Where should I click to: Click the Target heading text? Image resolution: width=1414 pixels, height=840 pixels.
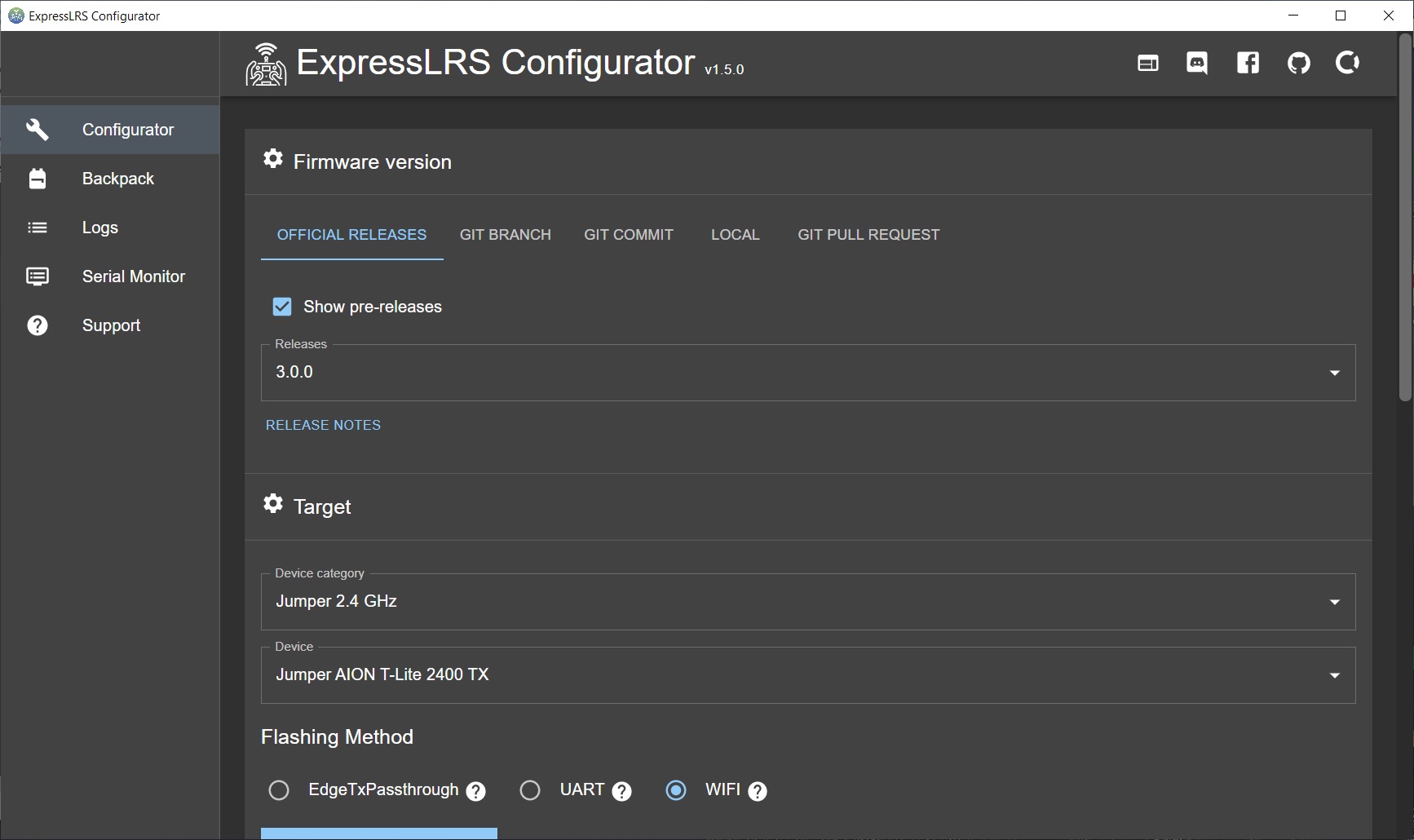pyautogui.click(x=322, y=506)
